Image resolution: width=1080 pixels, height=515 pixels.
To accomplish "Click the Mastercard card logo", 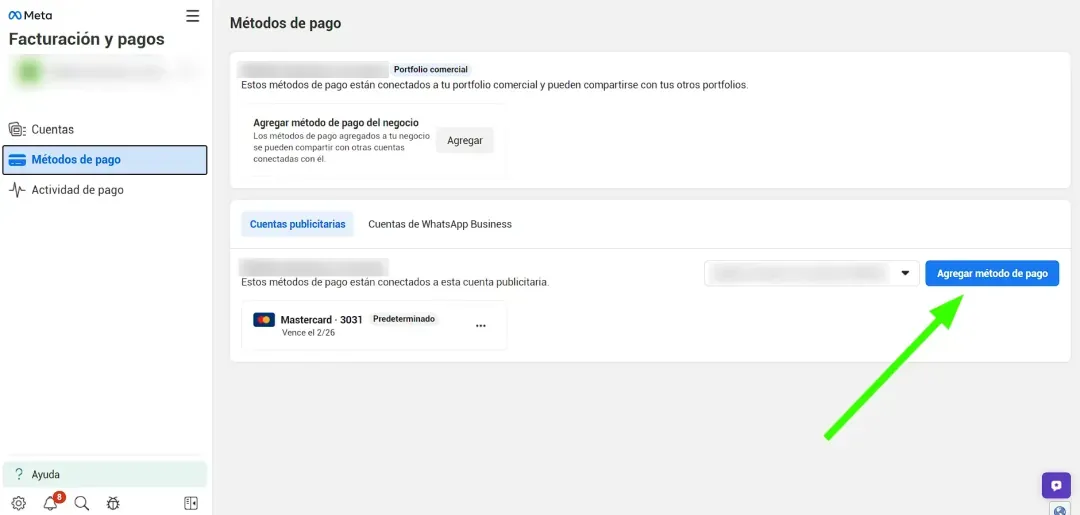I will (x=264, y=320).
